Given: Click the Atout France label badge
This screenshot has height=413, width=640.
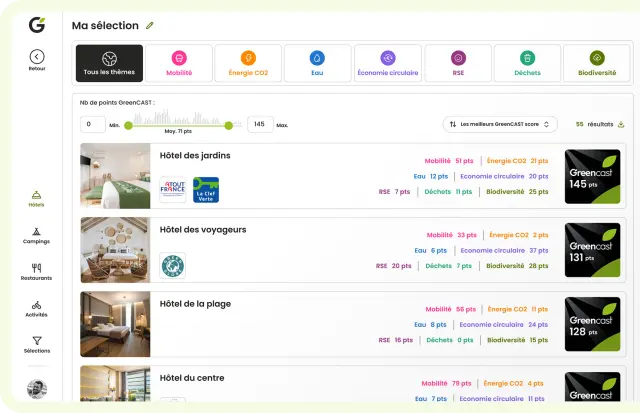Looking at the screenshot, I should click(x=173, y=190).
